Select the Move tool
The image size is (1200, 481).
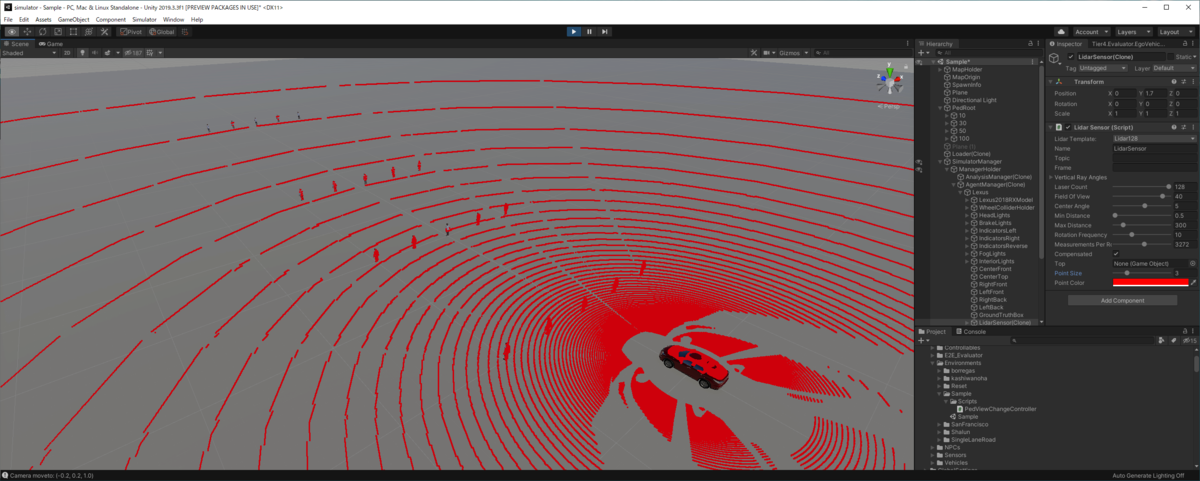[x=28, y=32]
